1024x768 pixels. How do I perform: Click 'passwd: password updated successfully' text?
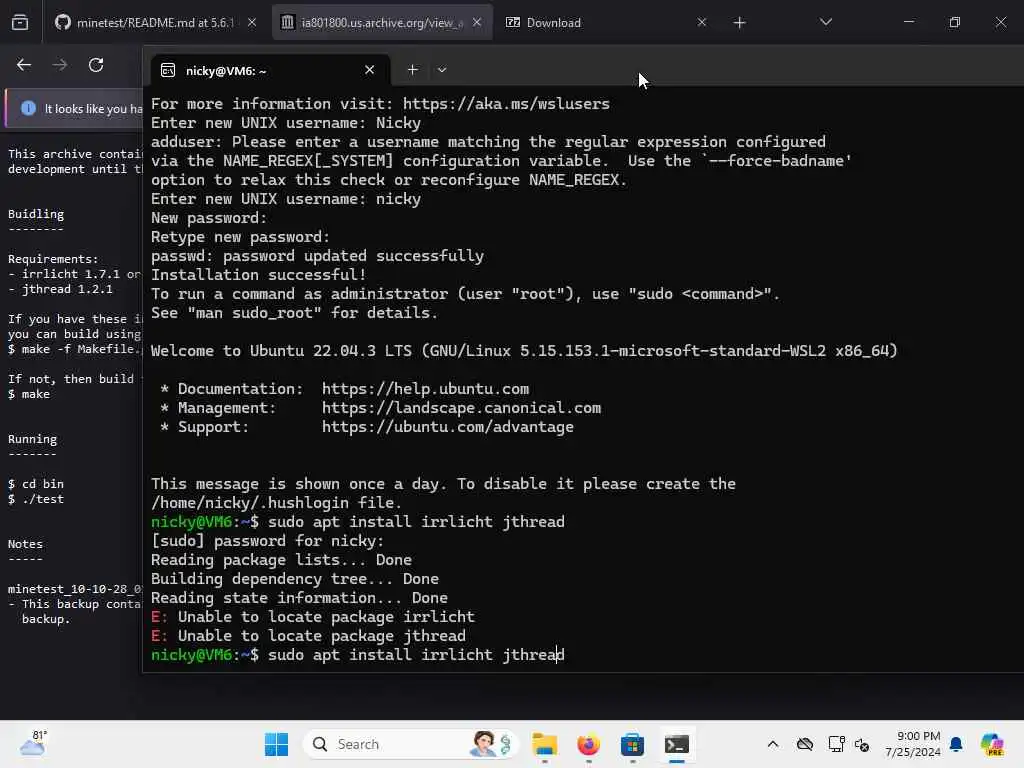317,256
